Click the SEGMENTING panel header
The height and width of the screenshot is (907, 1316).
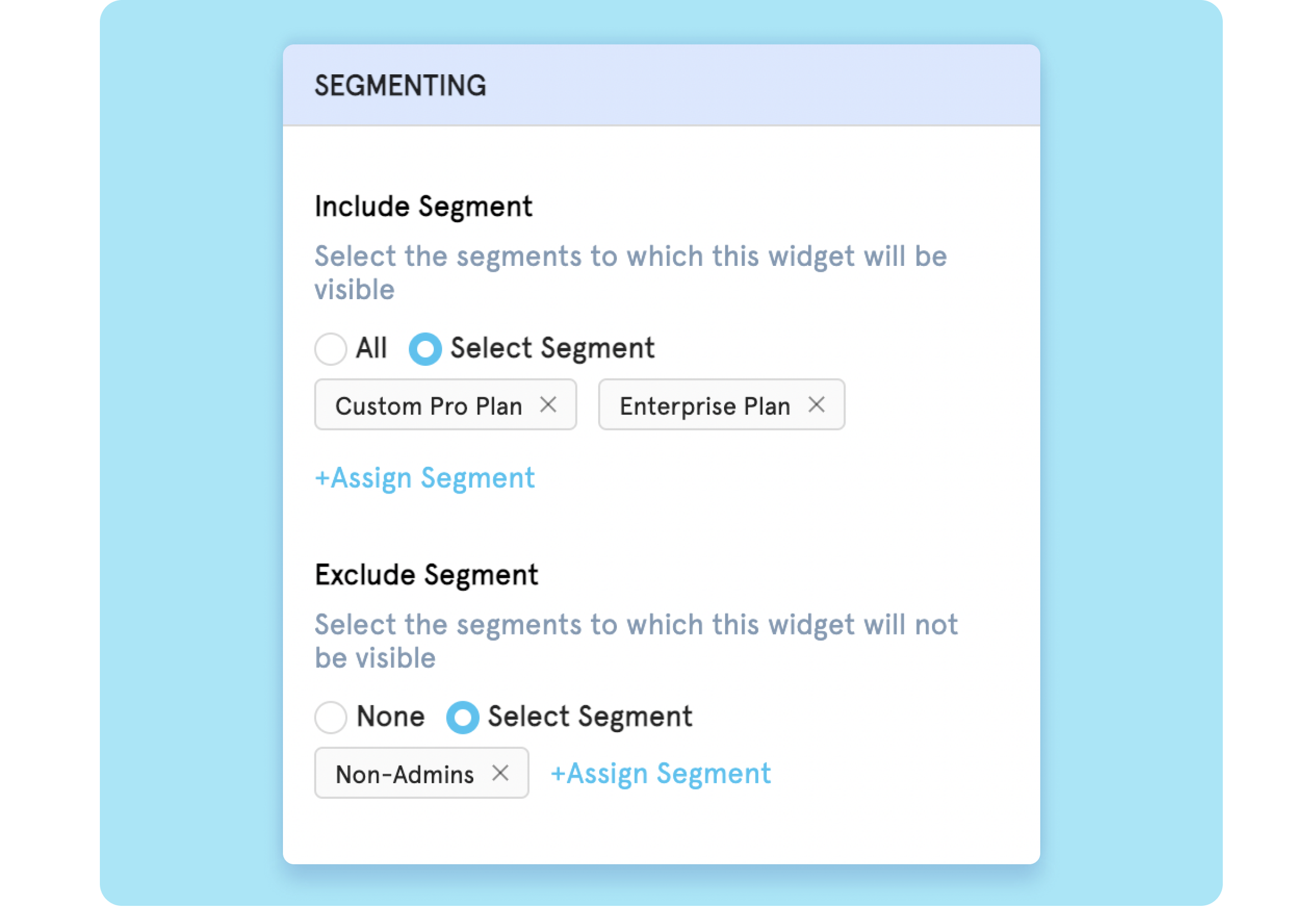(401, 85)
